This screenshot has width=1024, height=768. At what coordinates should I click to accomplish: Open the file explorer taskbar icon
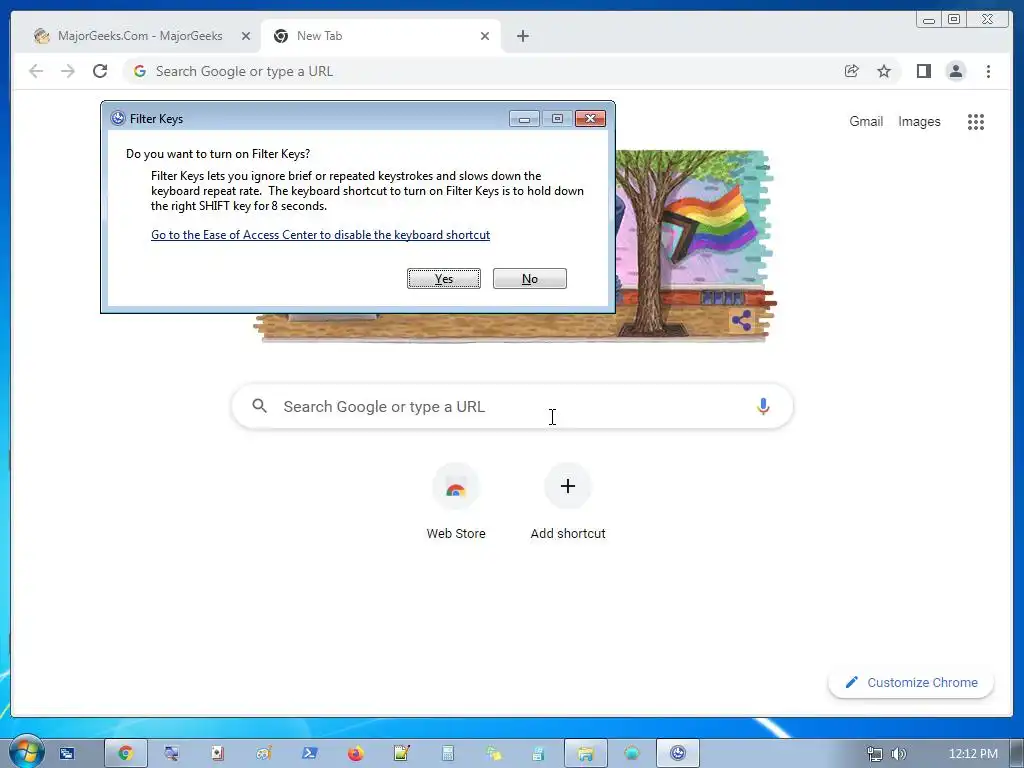[x=585, y=754]
